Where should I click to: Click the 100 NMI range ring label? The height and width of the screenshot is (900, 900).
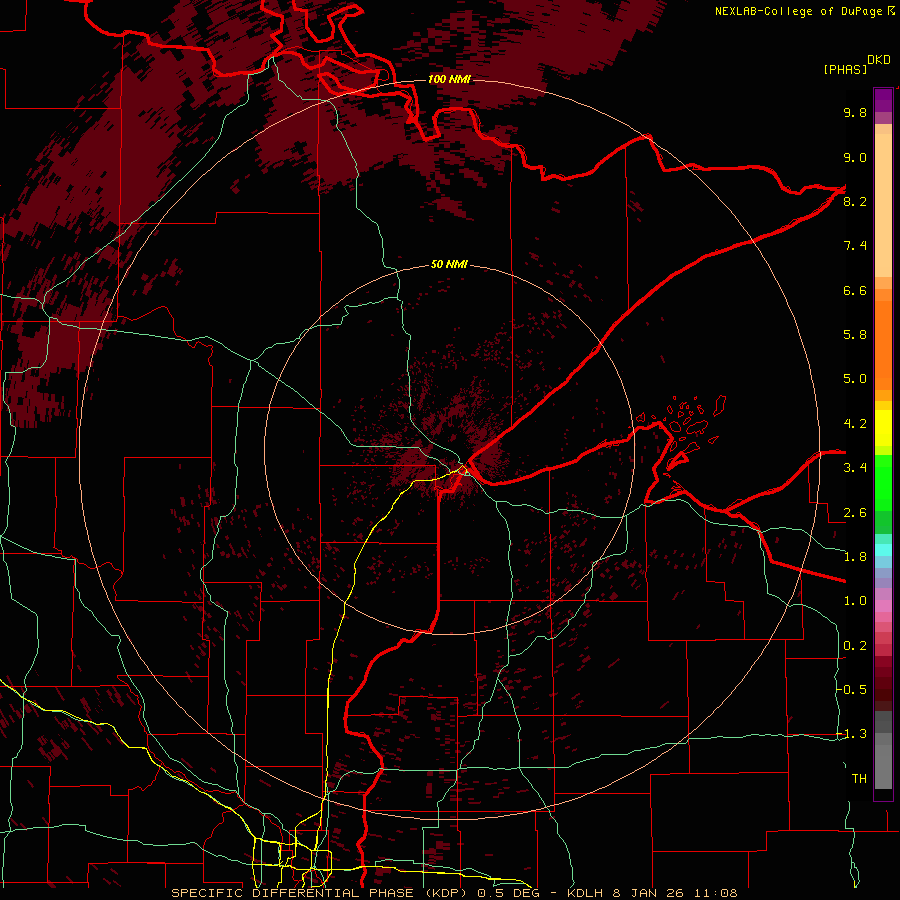(449, 79)
